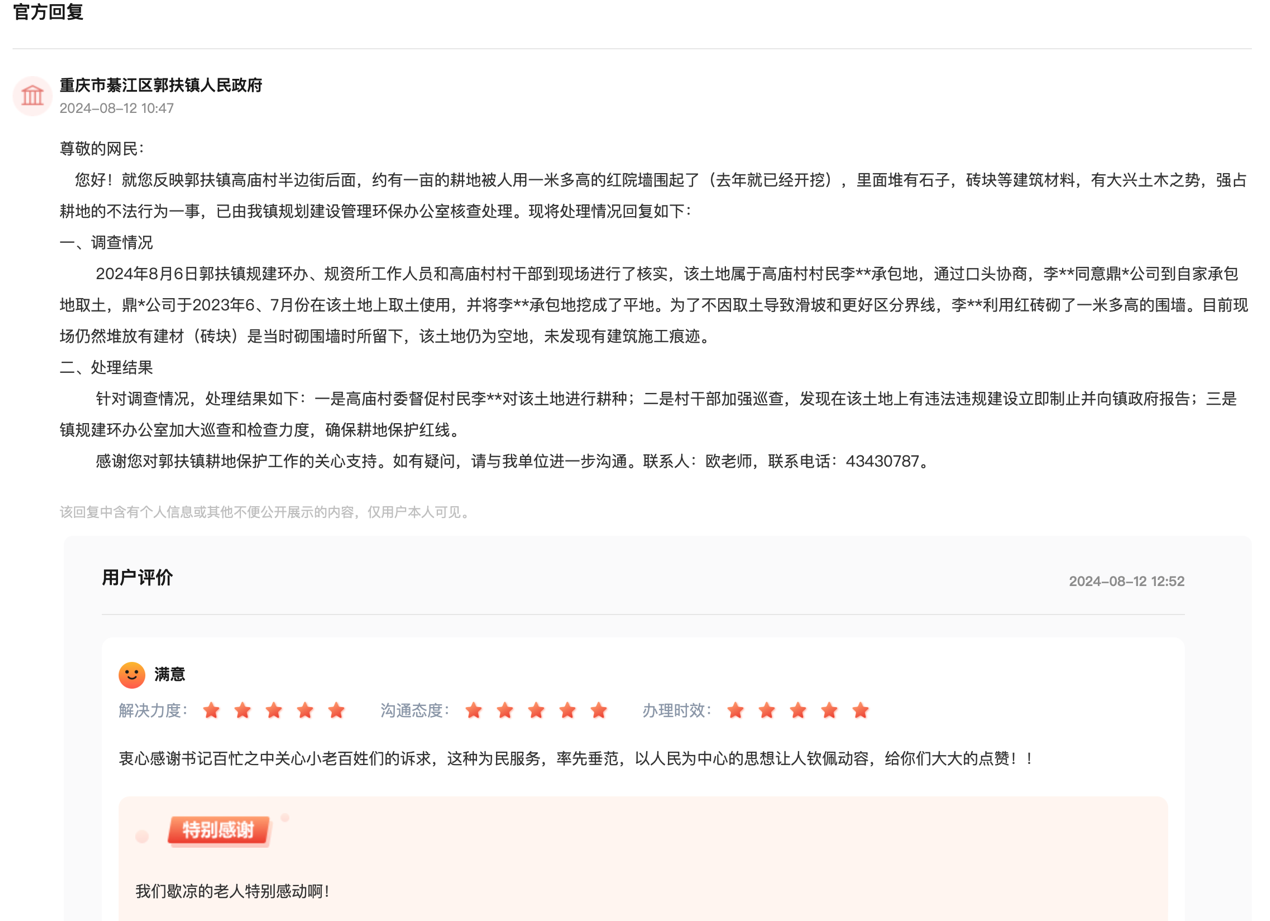Click the evaluation timestamp 2024-08-12 12:52
The height and width of the screenshot is (921, 1270).
coord(1127,580)
